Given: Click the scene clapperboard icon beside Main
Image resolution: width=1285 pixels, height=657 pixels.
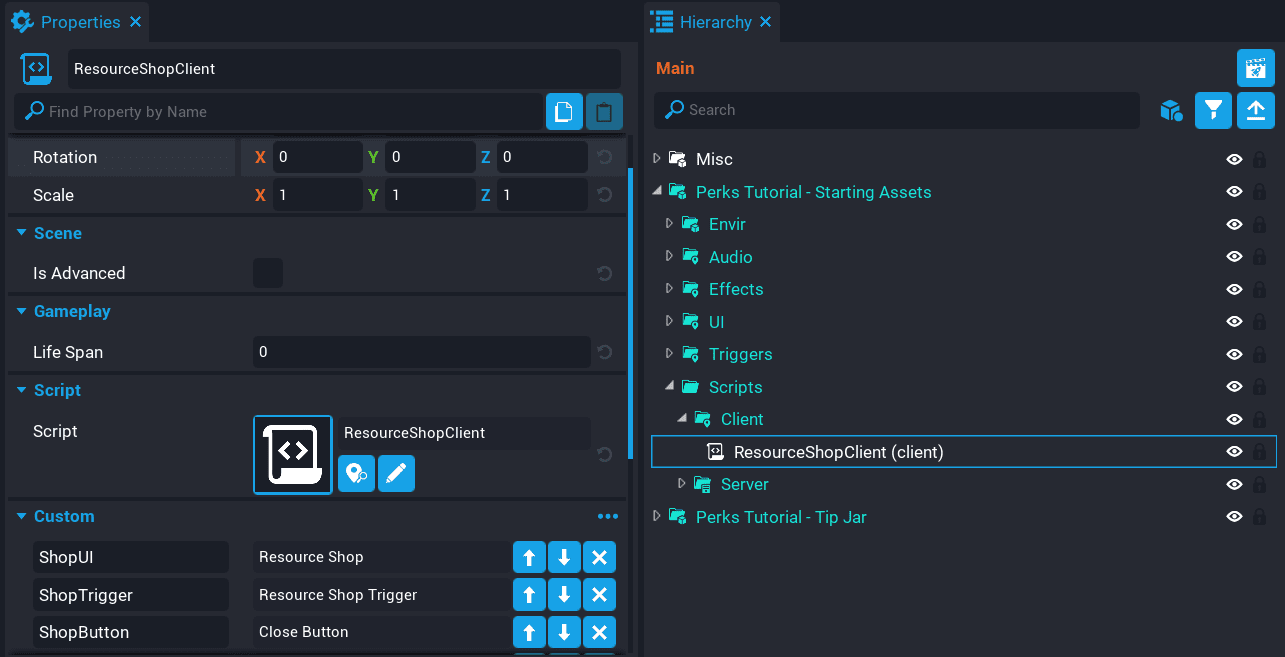Looking at the screenshot, I should click(x=1256, y=69).
